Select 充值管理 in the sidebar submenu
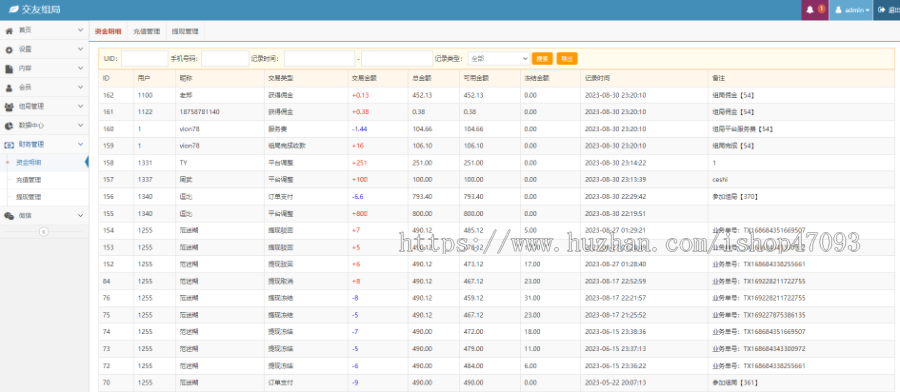Screen dimensions: 900x392 (x=29, y=180)
